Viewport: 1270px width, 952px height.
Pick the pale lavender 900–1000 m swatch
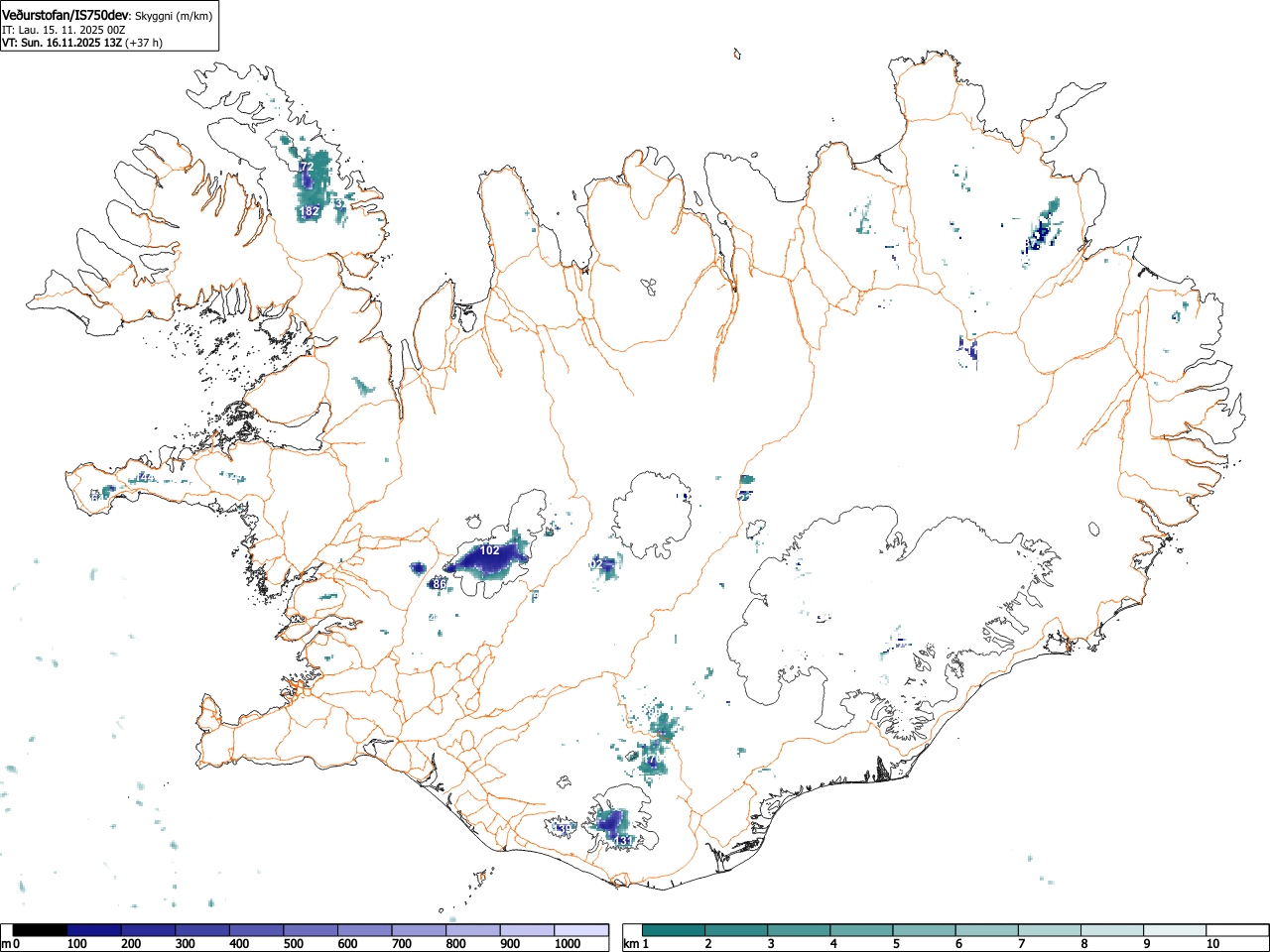527,930
